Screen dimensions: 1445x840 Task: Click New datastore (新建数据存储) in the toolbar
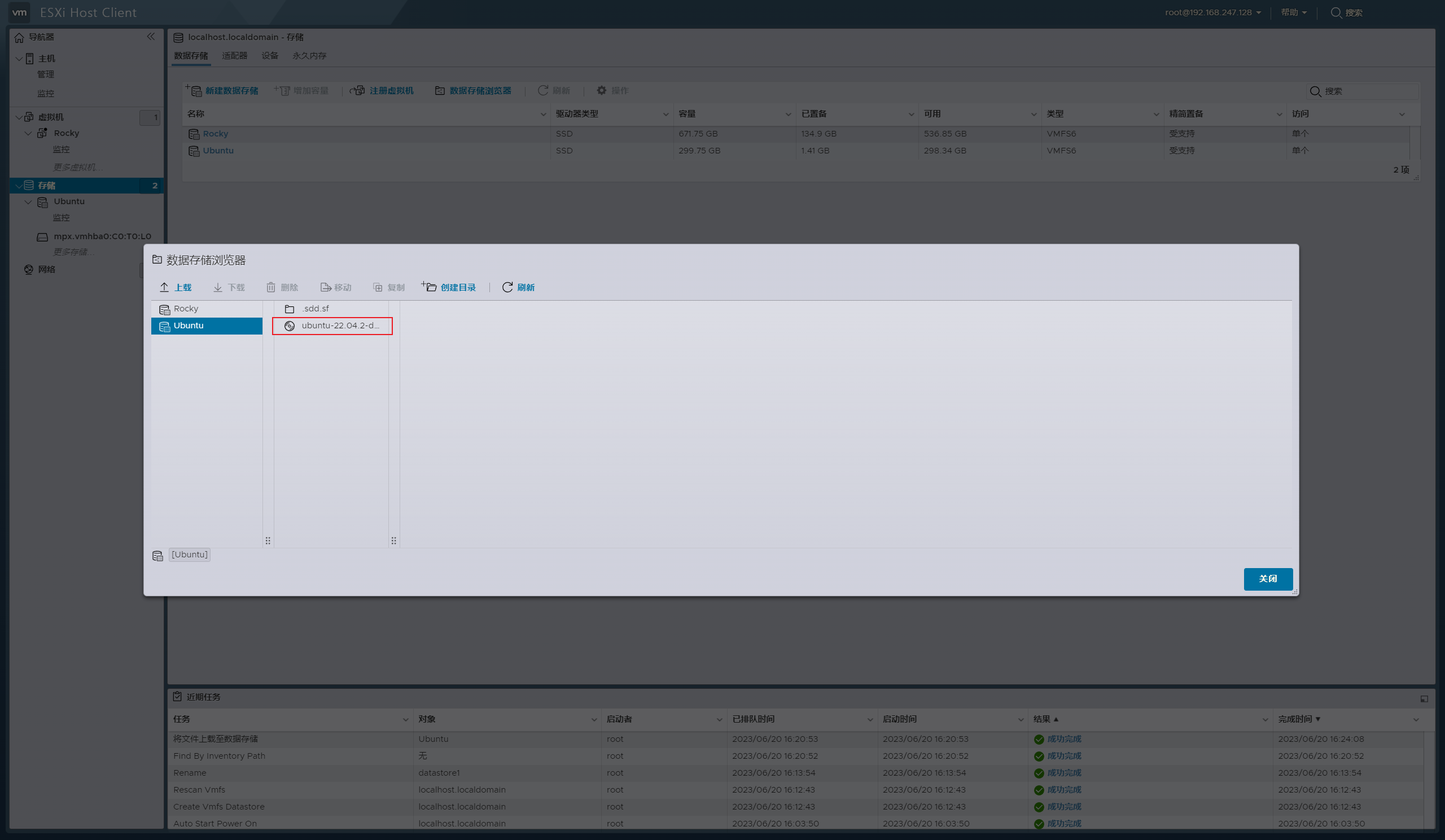click(x=222, y=90)
